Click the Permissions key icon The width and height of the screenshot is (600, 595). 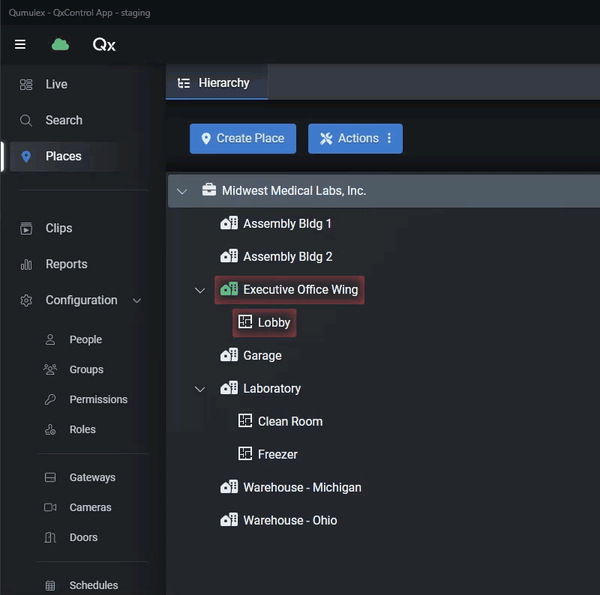(x=50, y=399)
